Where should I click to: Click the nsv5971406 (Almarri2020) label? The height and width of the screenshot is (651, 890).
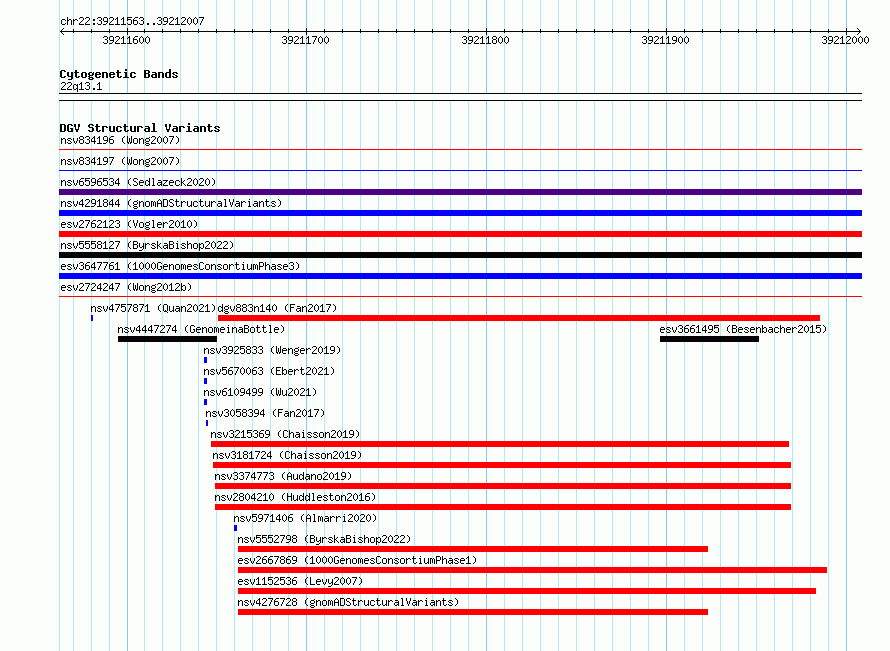pos(305,518)
